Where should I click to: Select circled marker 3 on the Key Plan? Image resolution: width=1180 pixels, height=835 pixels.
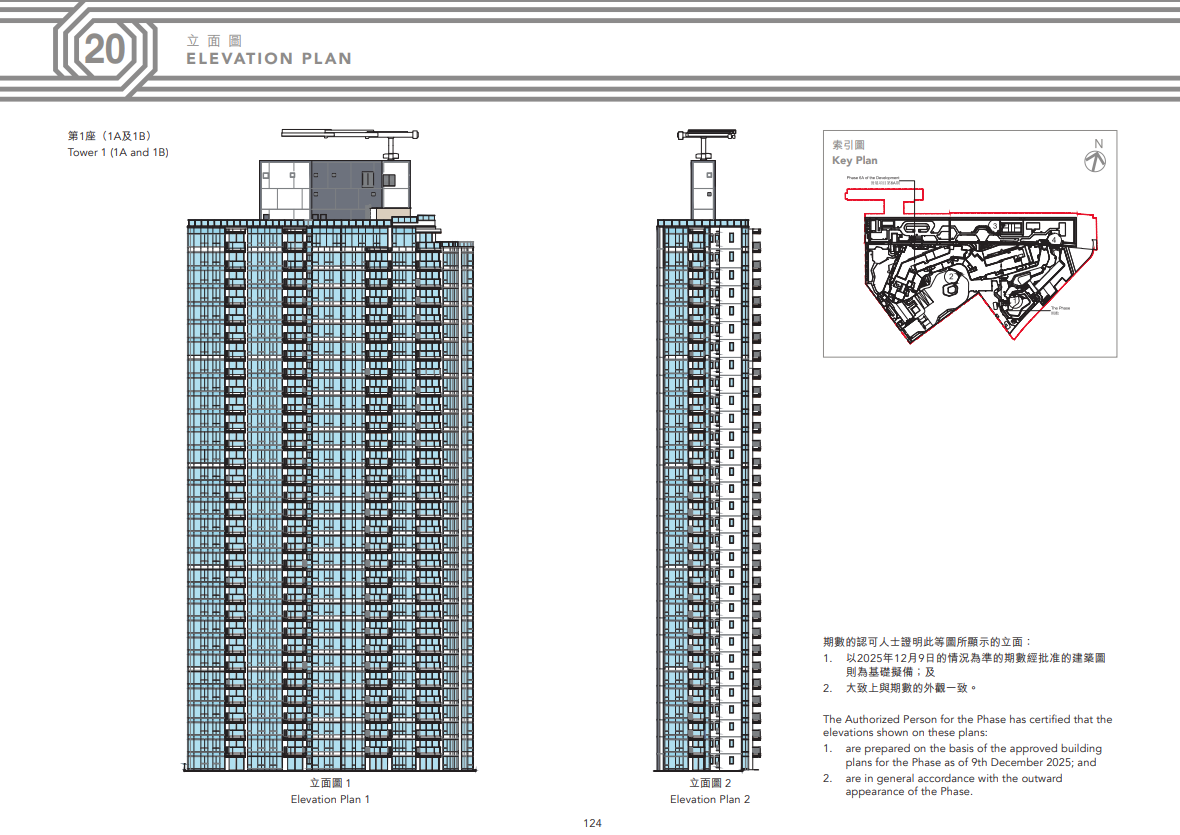pyautogui.click(x=995, y=224)
